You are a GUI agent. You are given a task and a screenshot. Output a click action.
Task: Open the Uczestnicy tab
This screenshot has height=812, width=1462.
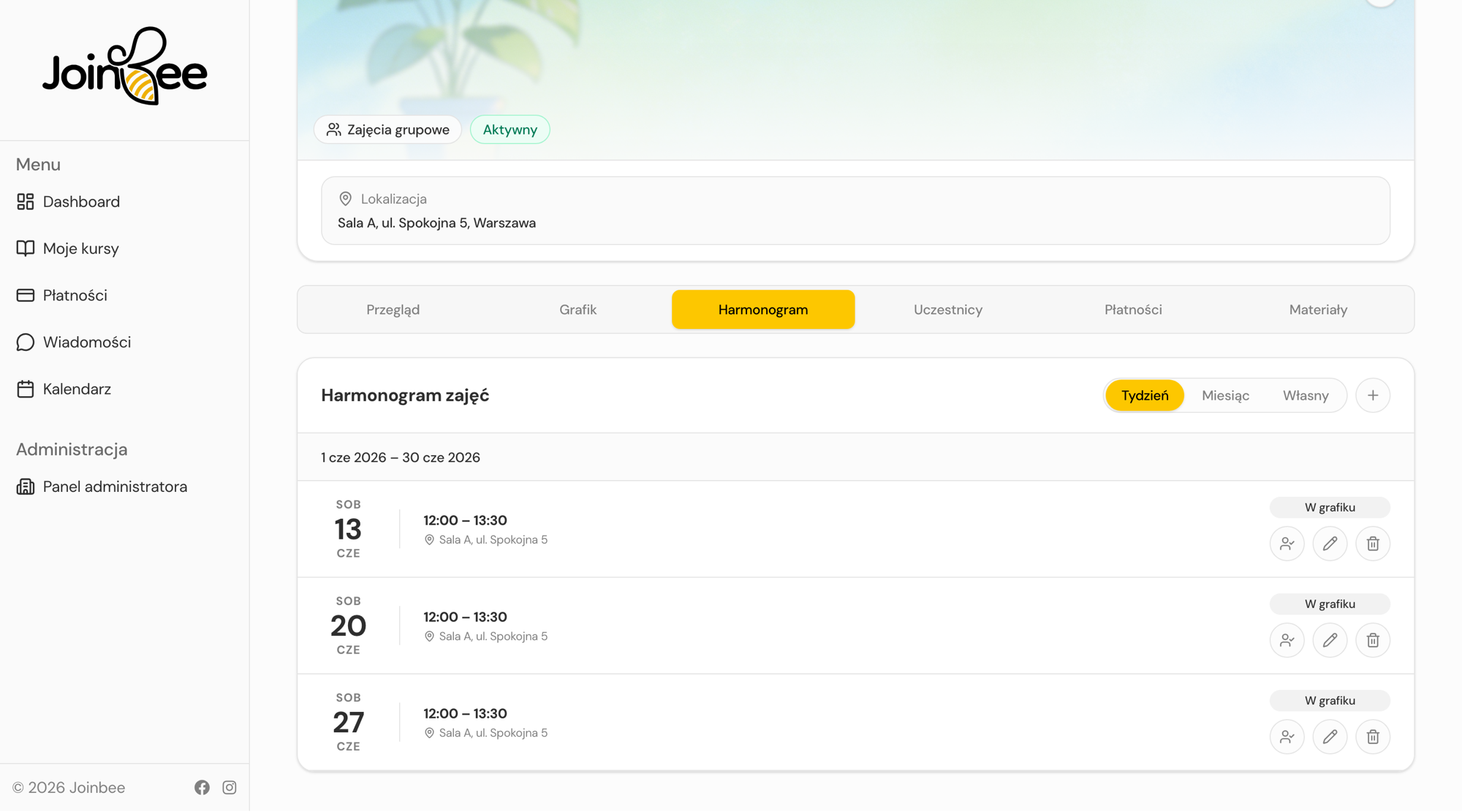point(948,310)
